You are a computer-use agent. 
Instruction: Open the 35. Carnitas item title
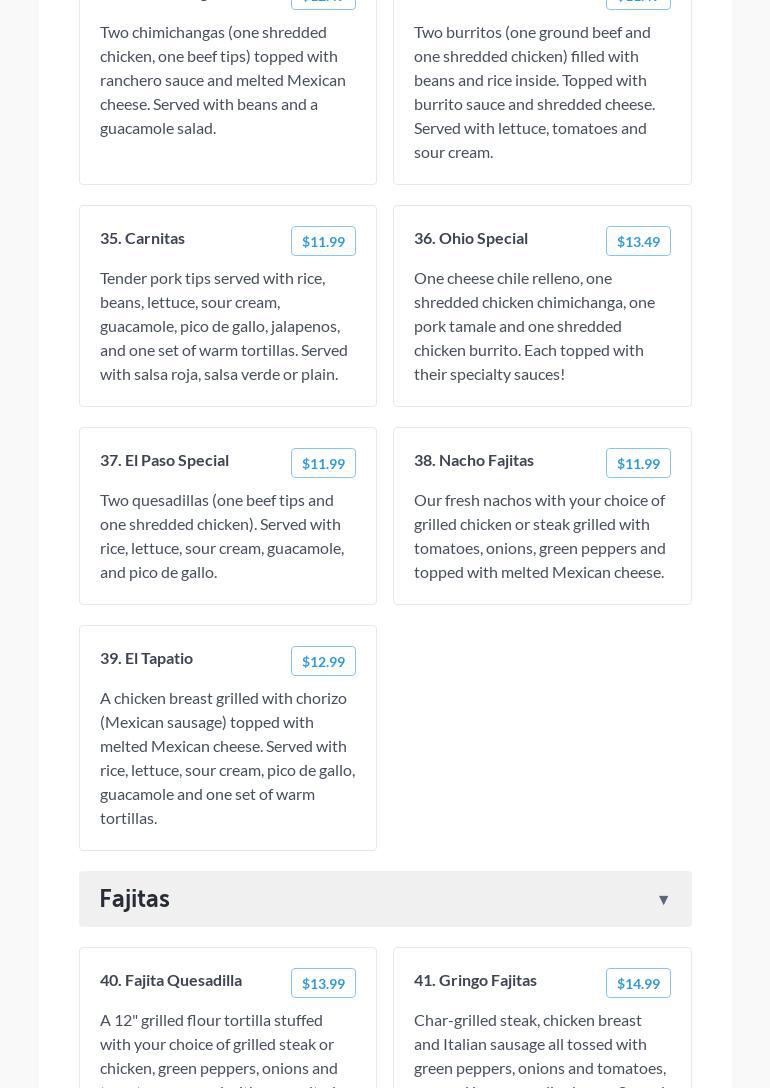[x=142, y=238]
